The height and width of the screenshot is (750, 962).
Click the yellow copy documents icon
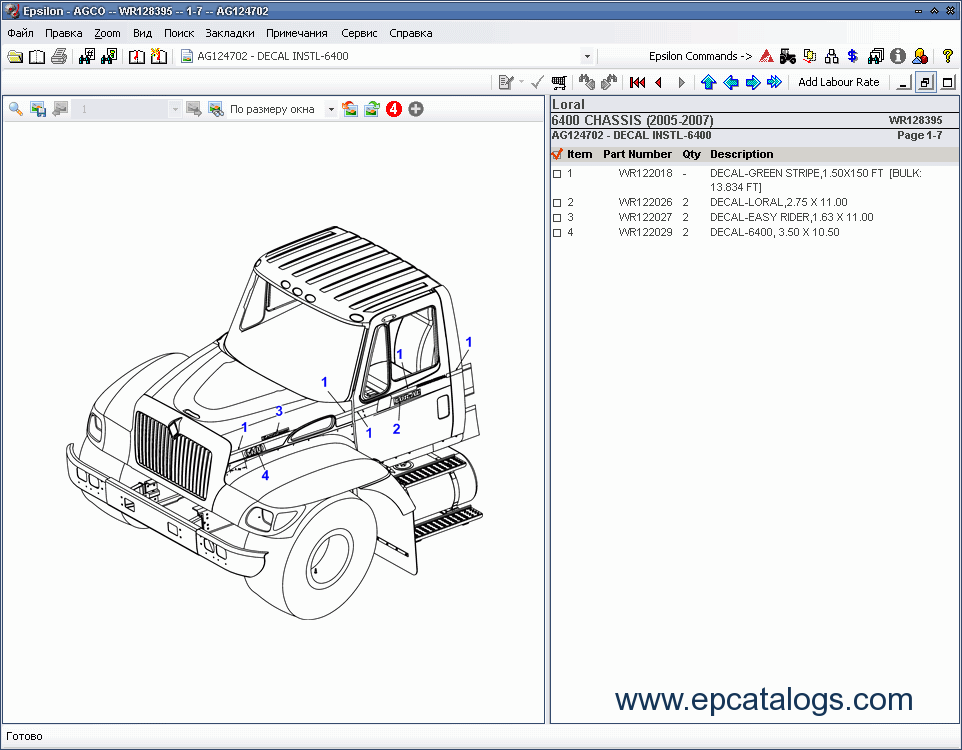[x=810, y=56]
